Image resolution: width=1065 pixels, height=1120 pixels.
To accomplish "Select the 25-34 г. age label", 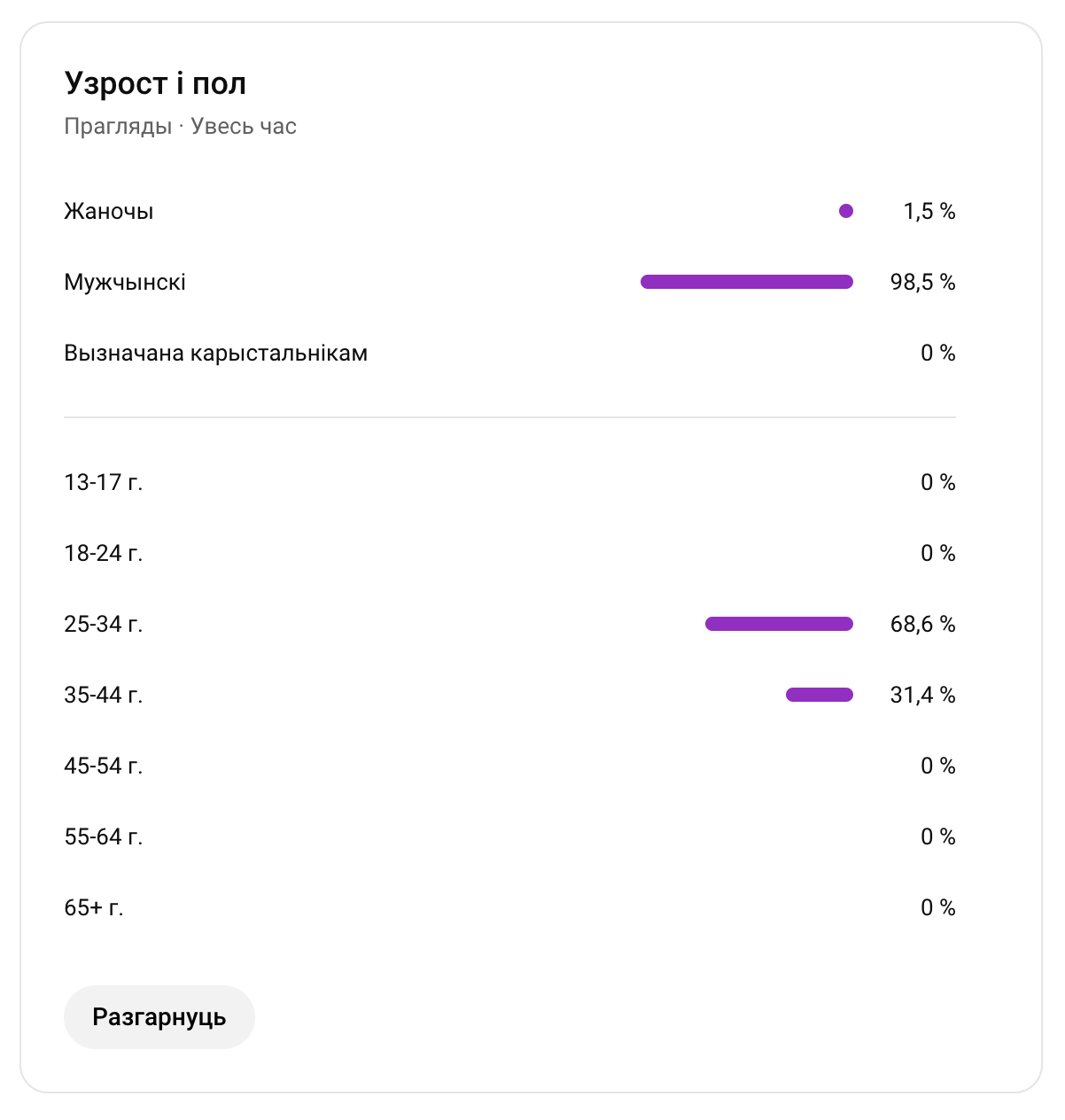I will [x=104, y=625].
